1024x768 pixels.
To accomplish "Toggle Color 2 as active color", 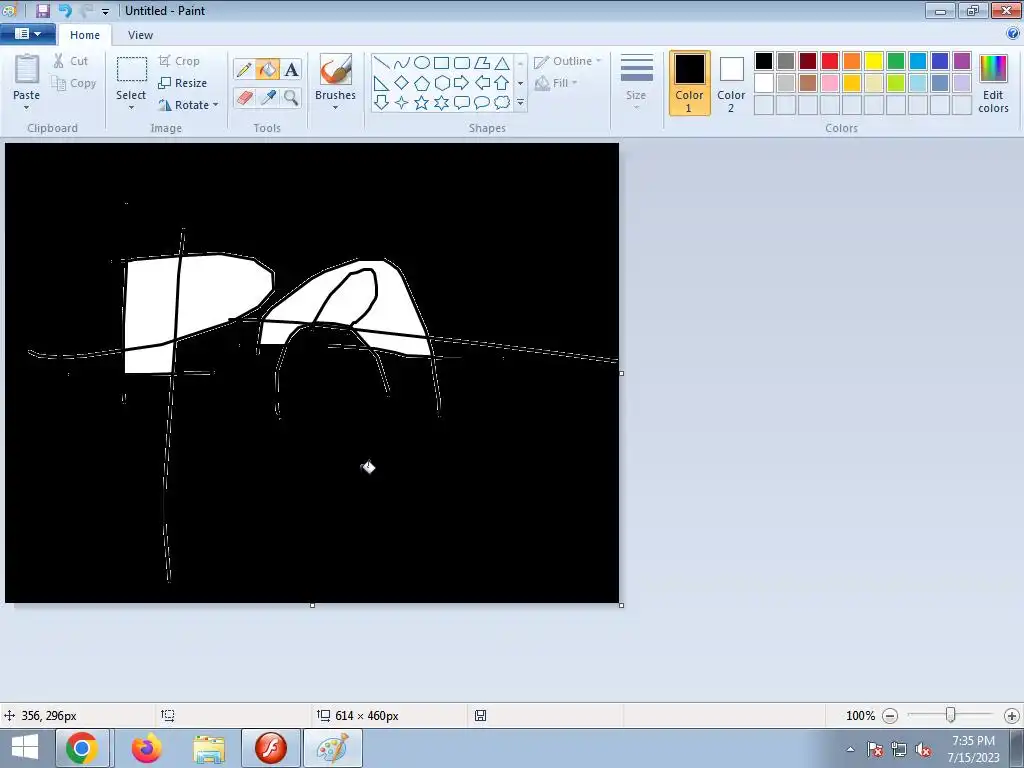I will coord(731,83).
